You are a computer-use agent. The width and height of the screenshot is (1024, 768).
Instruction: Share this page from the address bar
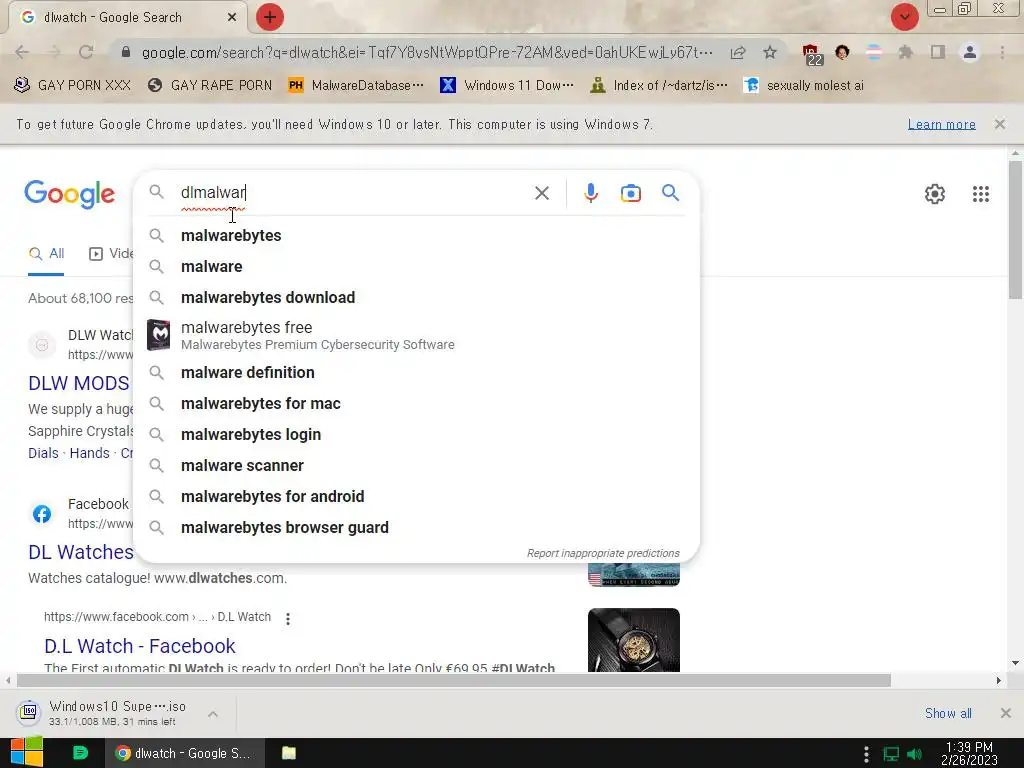pyautogui.click(x=738, y=52)
